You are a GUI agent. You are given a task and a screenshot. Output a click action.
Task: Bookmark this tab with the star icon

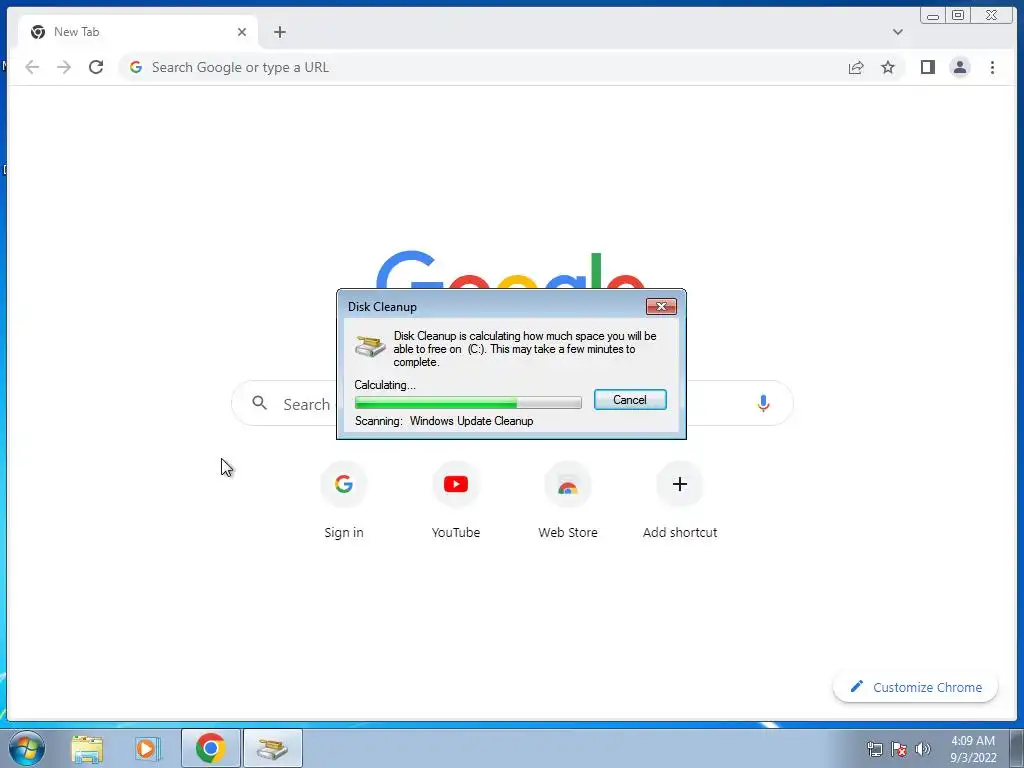pos(888,67)
